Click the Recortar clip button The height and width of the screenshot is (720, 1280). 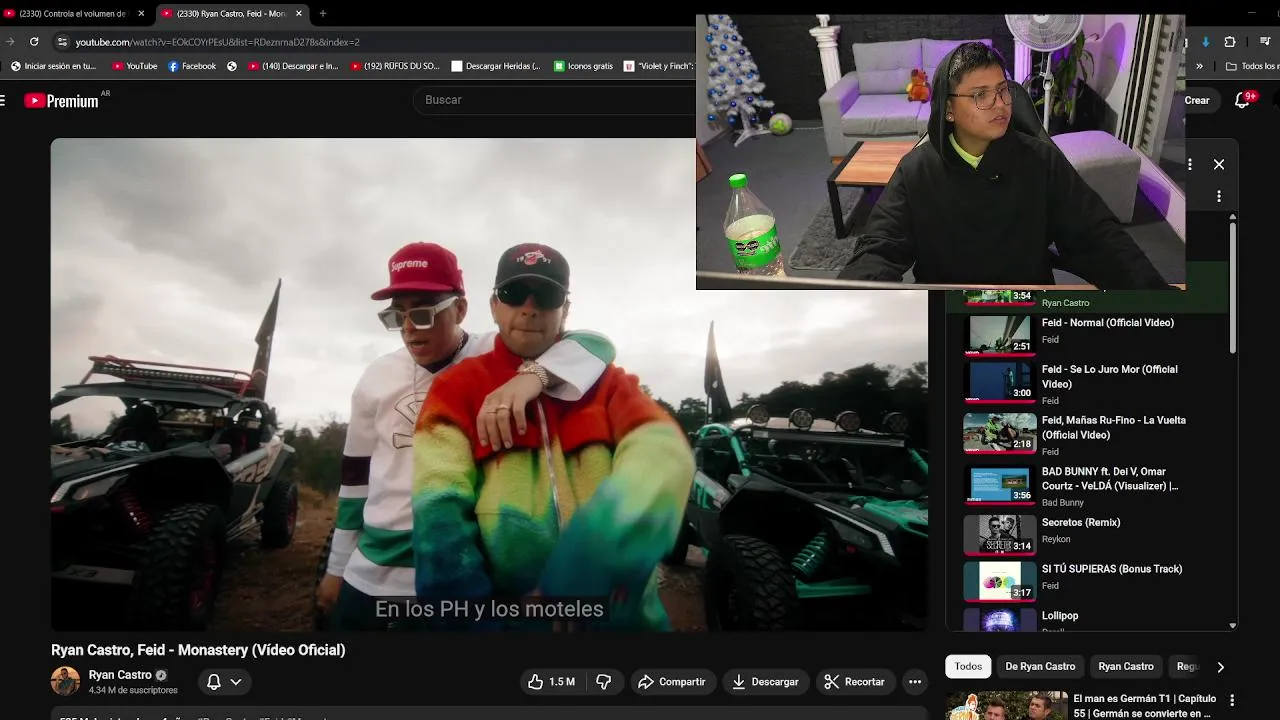point(854,682)
